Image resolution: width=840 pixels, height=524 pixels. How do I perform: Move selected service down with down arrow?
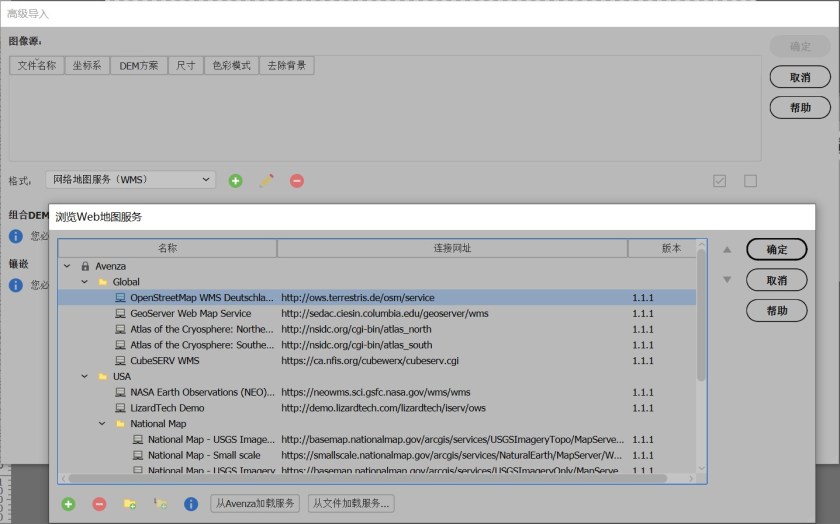[x=727, y=280]
